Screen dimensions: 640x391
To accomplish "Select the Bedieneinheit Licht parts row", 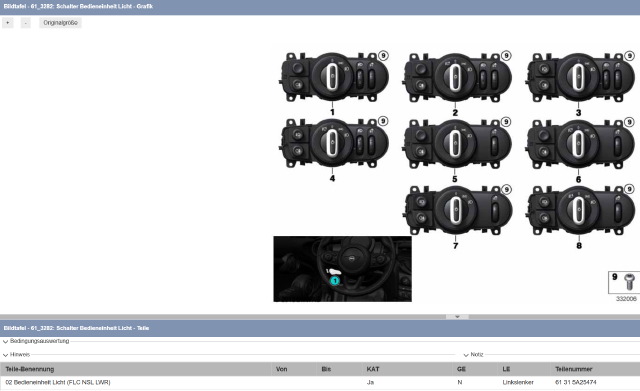I will (x=320, y=382).
